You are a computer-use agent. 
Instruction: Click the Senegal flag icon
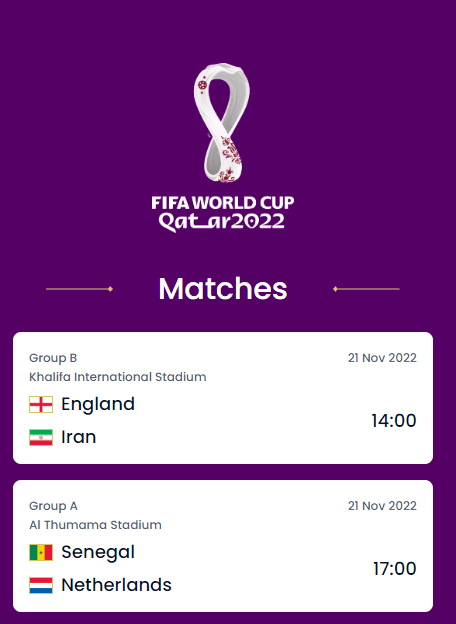41,553
